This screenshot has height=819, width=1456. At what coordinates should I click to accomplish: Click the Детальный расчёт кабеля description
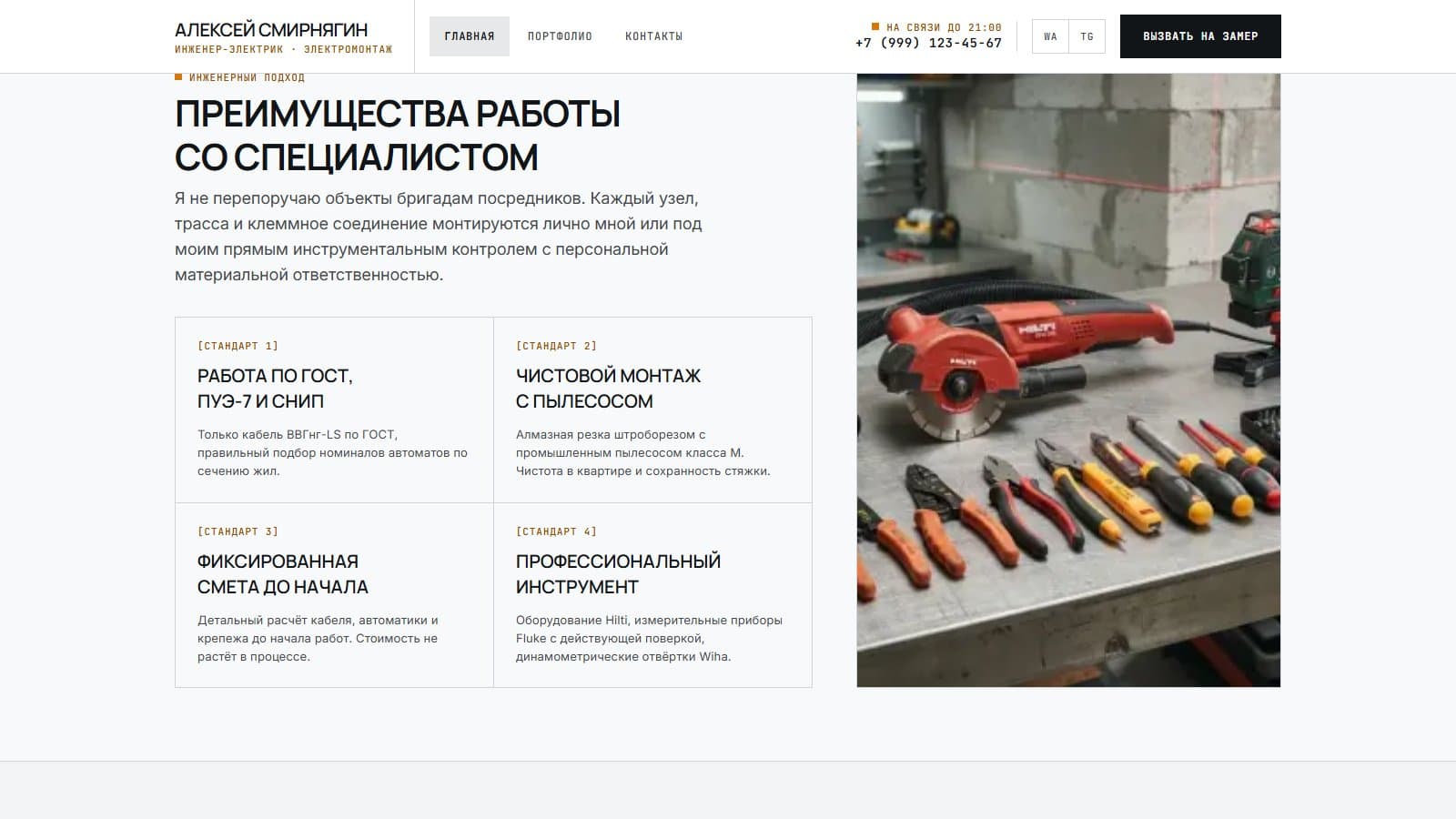318,638
